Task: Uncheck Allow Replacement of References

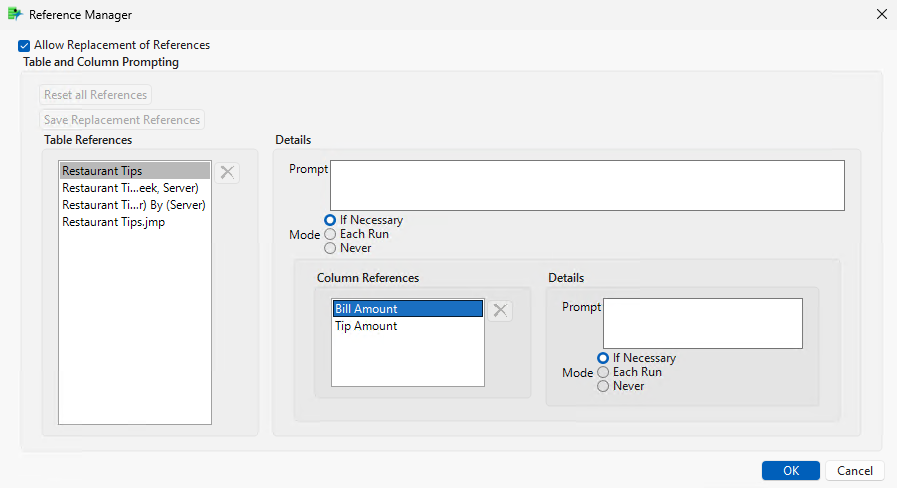Action: (x=24, y=46)
